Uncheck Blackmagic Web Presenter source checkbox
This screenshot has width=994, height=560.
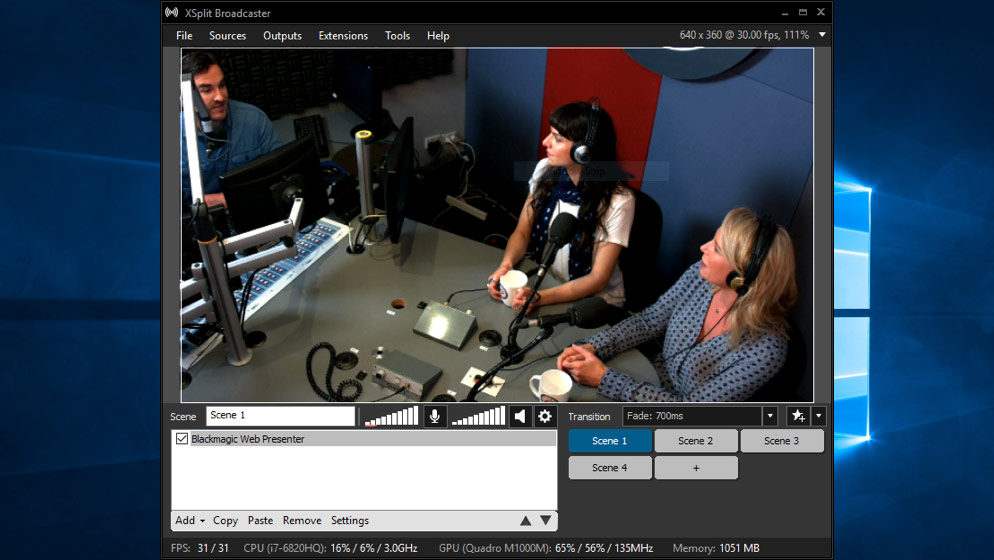(x=182, y=439)
